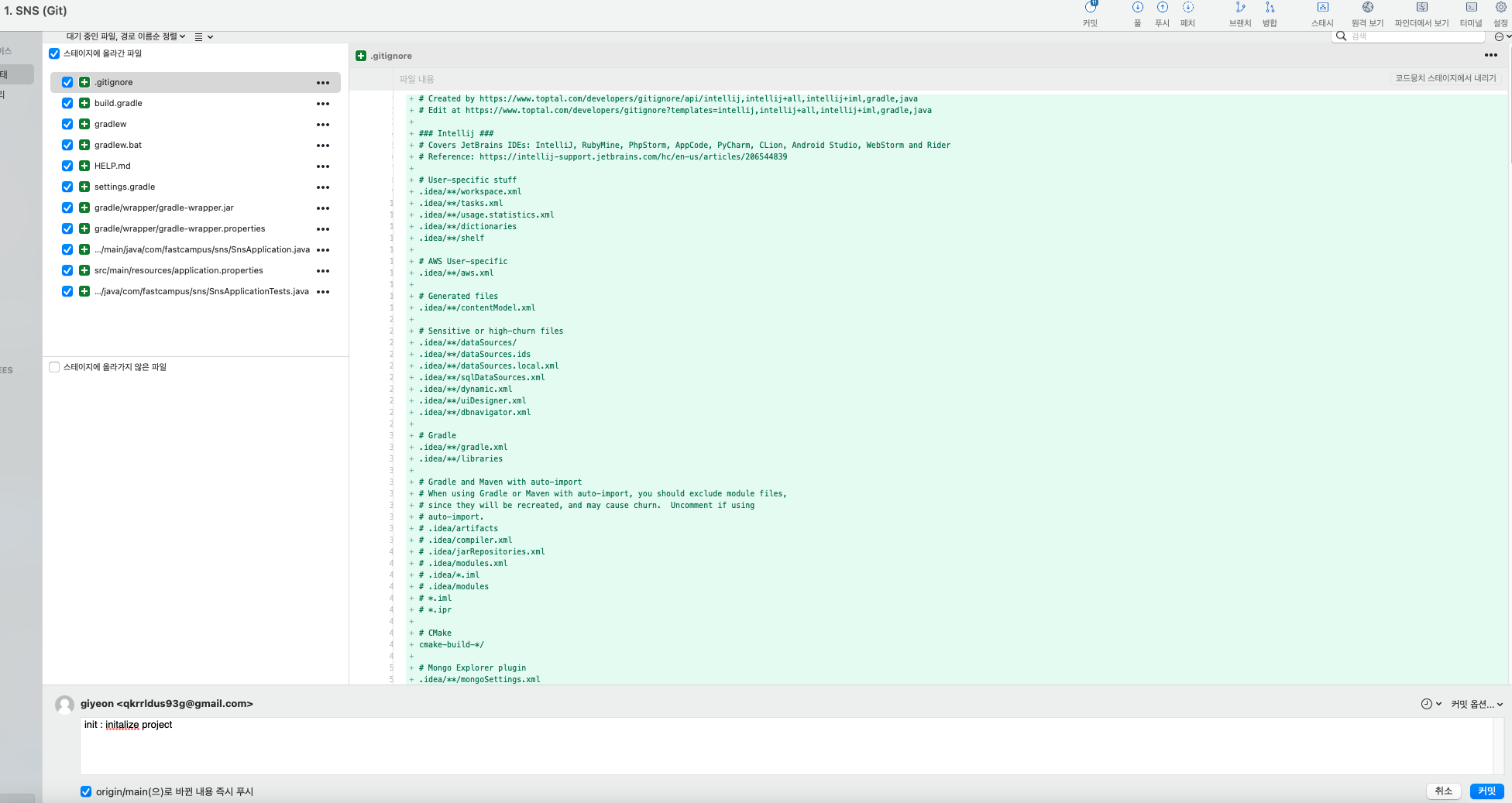Open 원격 보기 (Show remote) globe icon
Screen dimensions: 1512x803
(x=1368, y=7)
